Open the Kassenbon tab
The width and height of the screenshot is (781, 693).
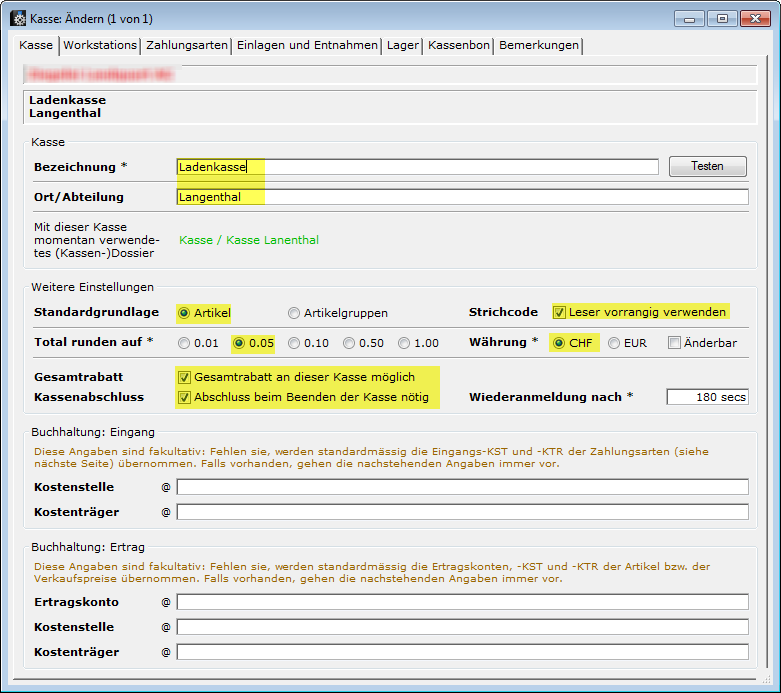(x=459, y=45)
